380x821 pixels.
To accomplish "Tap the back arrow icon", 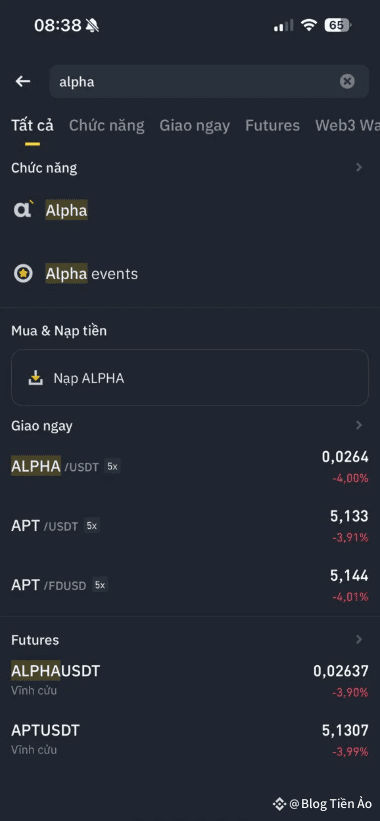I will pyautogui.click(x=23, y=81).
